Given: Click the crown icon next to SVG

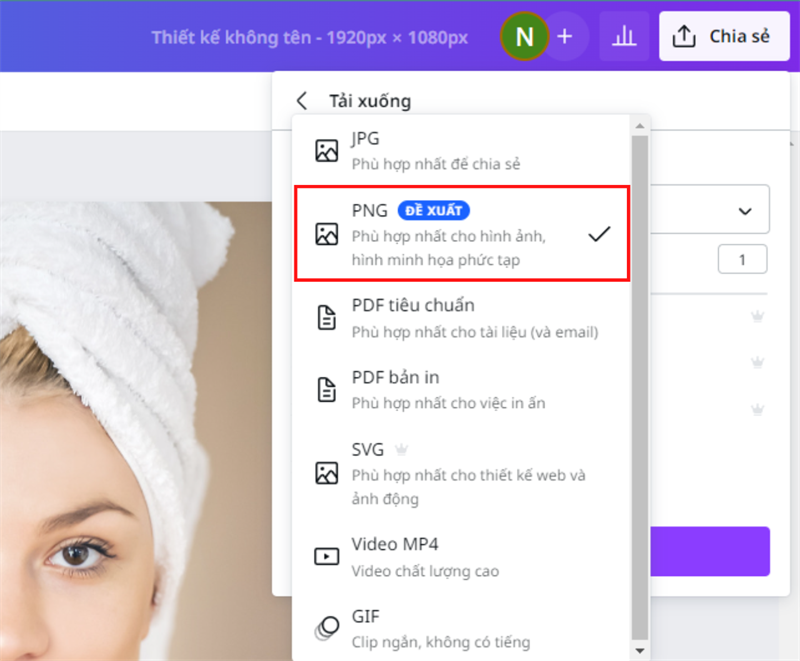Looking at the screenshot, I should pos(400,449).
